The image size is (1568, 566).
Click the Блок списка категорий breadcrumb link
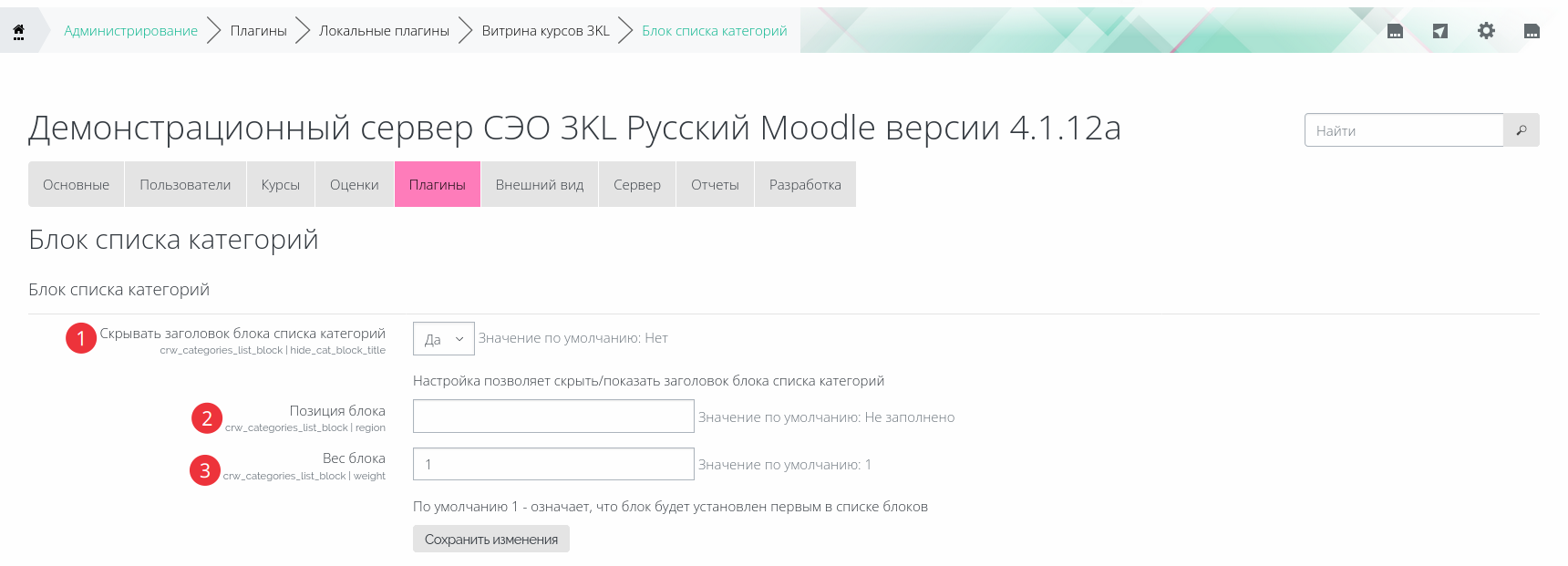(x=715, y=31)
